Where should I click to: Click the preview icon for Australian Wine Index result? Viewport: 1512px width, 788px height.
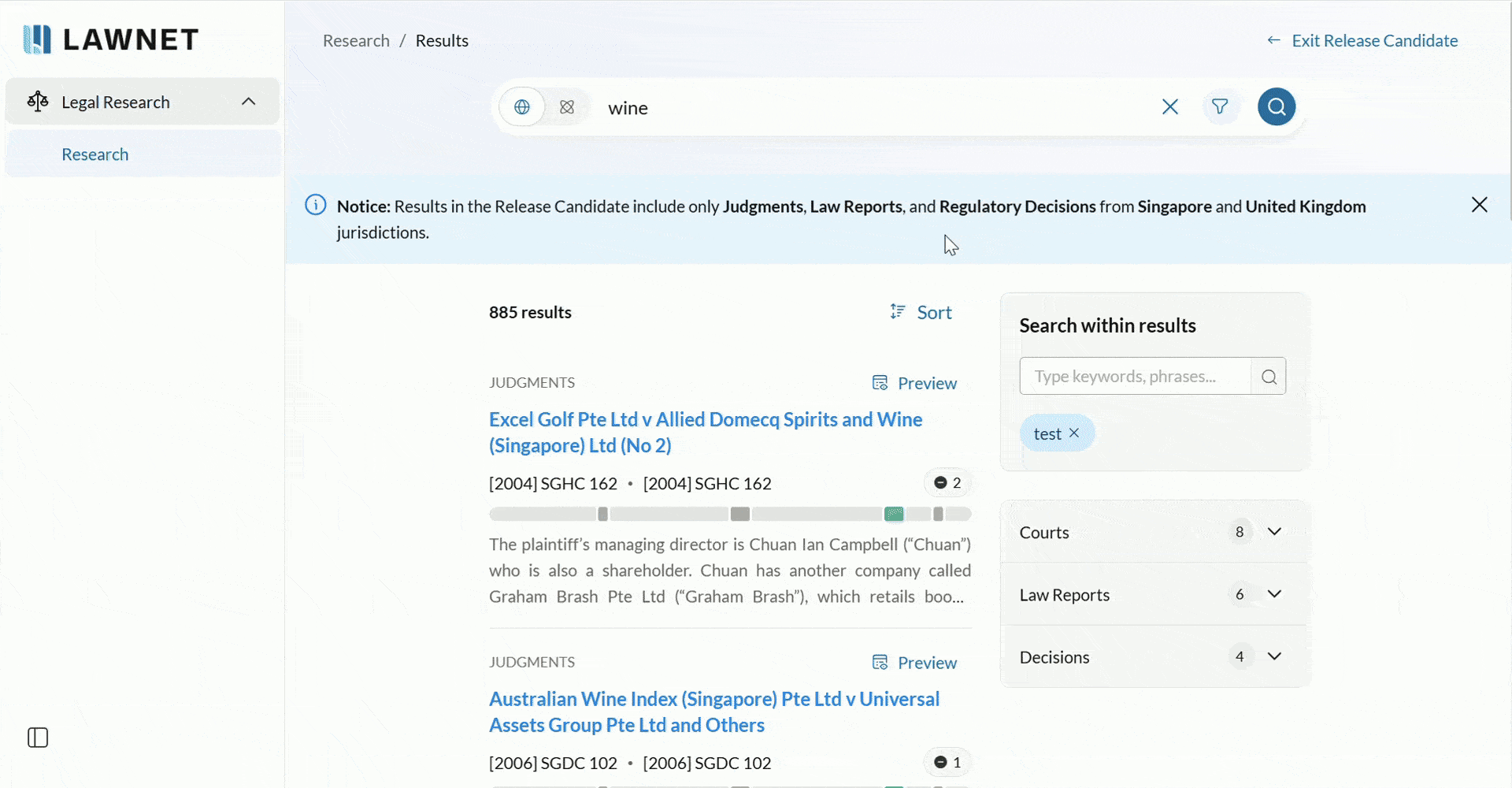[x=880, y=663]
